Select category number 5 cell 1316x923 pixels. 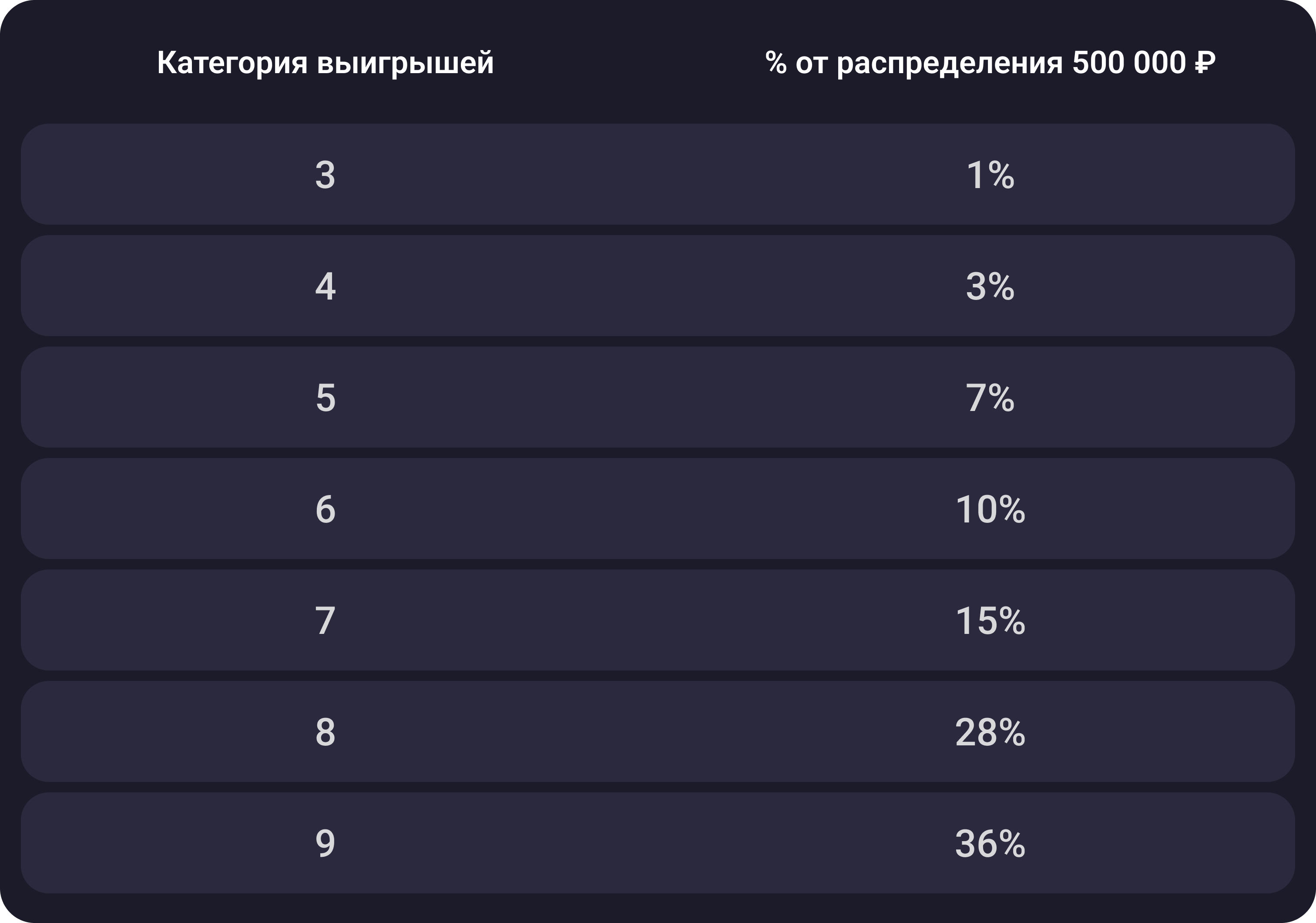tap(325, 398)
